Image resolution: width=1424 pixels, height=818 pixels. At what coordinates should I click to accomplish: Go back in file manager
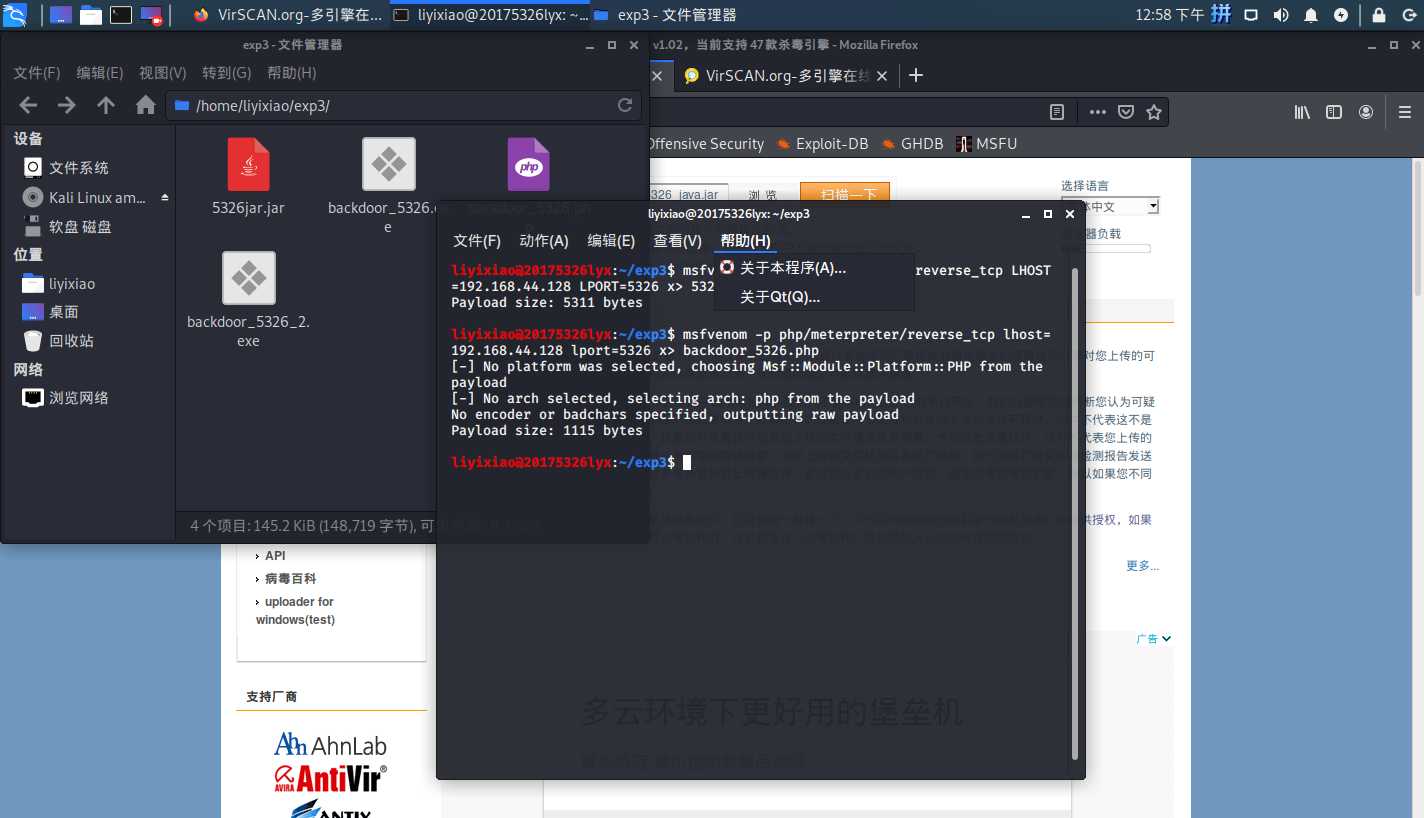(28, 105)
